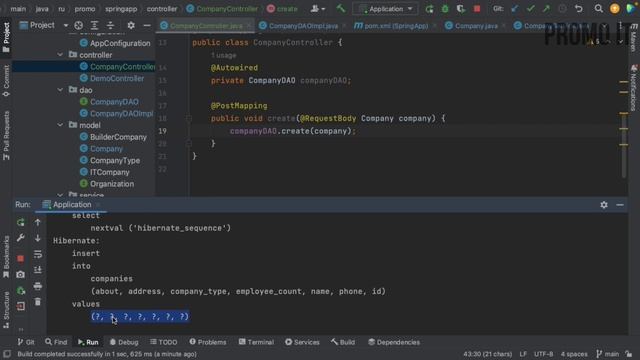Click camera dump threads icon
Screen dimensions: 640x360
tap(20, 274)
